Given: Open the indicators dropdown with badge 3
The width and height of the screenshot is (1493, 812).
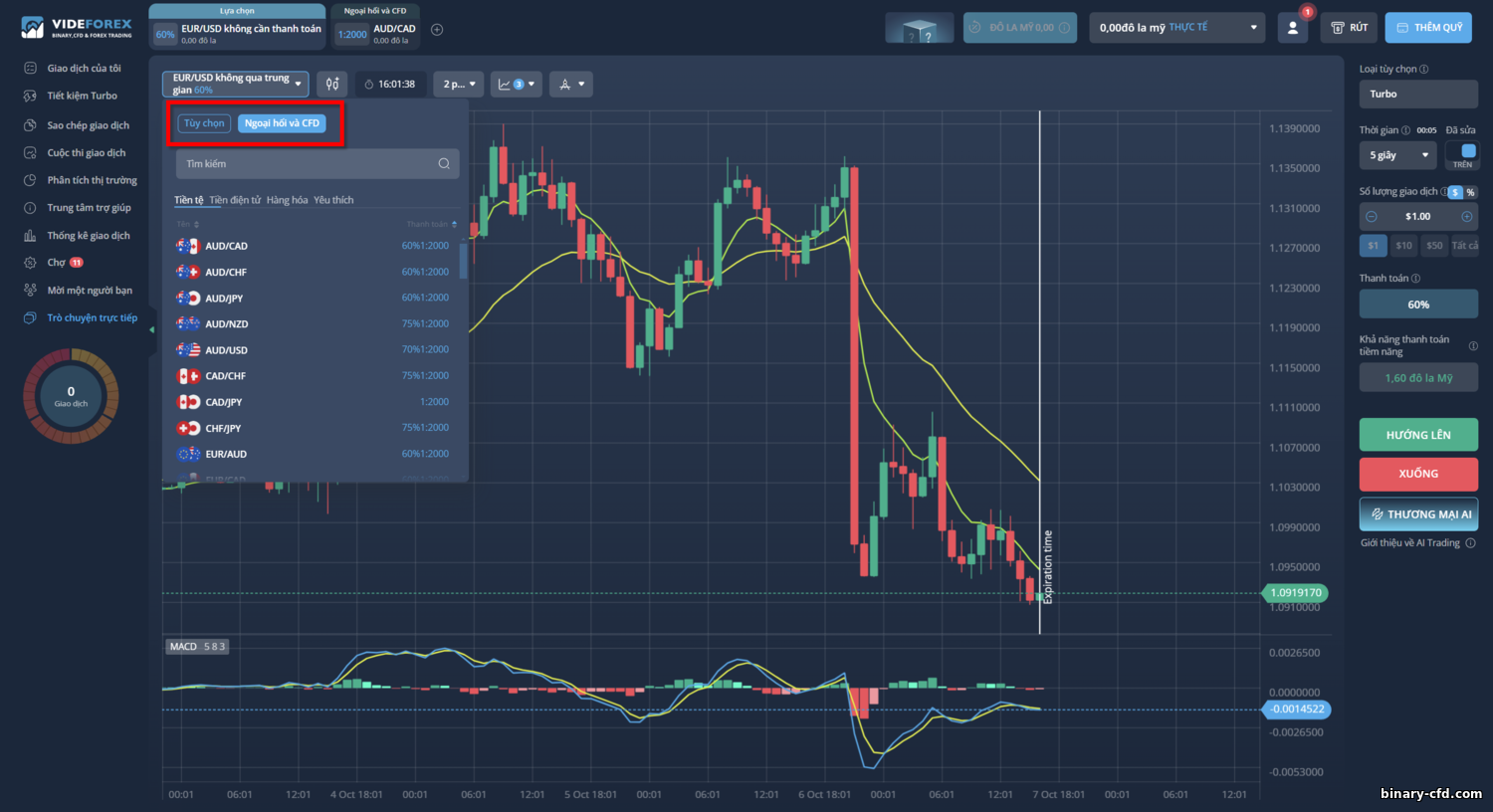Looking at the screenshot, I should click(516, 84).
